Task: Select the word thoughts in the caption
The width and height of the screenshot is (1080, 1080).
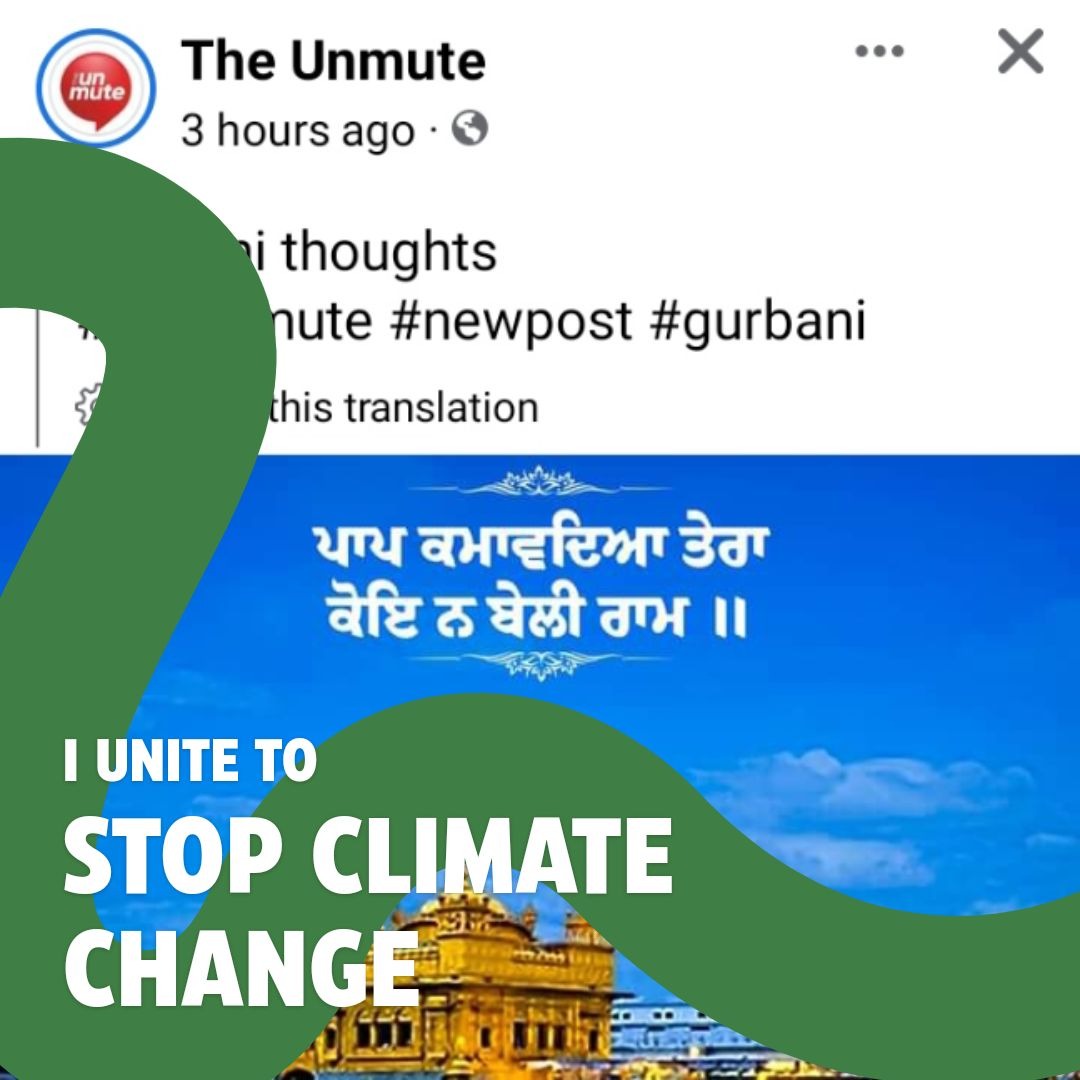Action: pyautogui.click(x=389, y=252)
